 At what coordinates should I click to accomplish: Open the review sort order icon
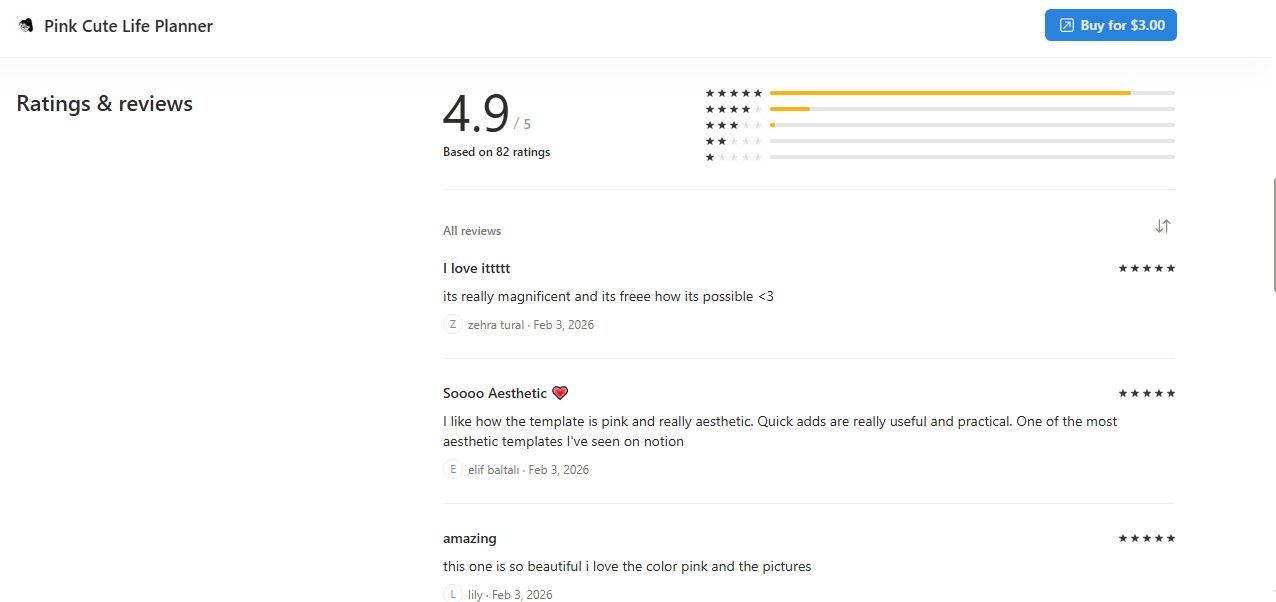(x=1162, y=226)
